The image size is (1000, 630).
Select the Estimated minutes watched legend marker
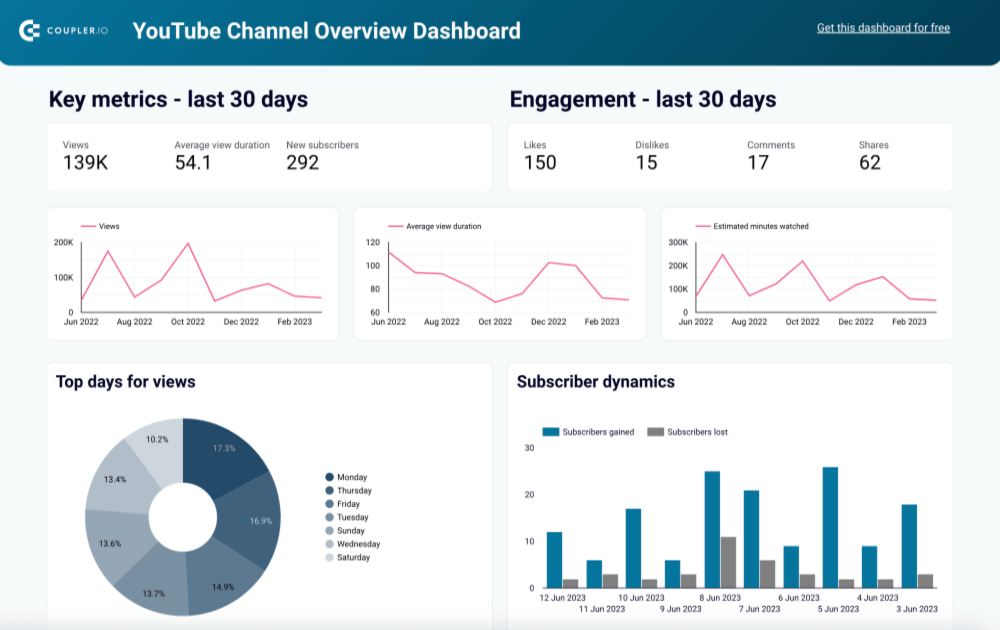coord(702,227)
